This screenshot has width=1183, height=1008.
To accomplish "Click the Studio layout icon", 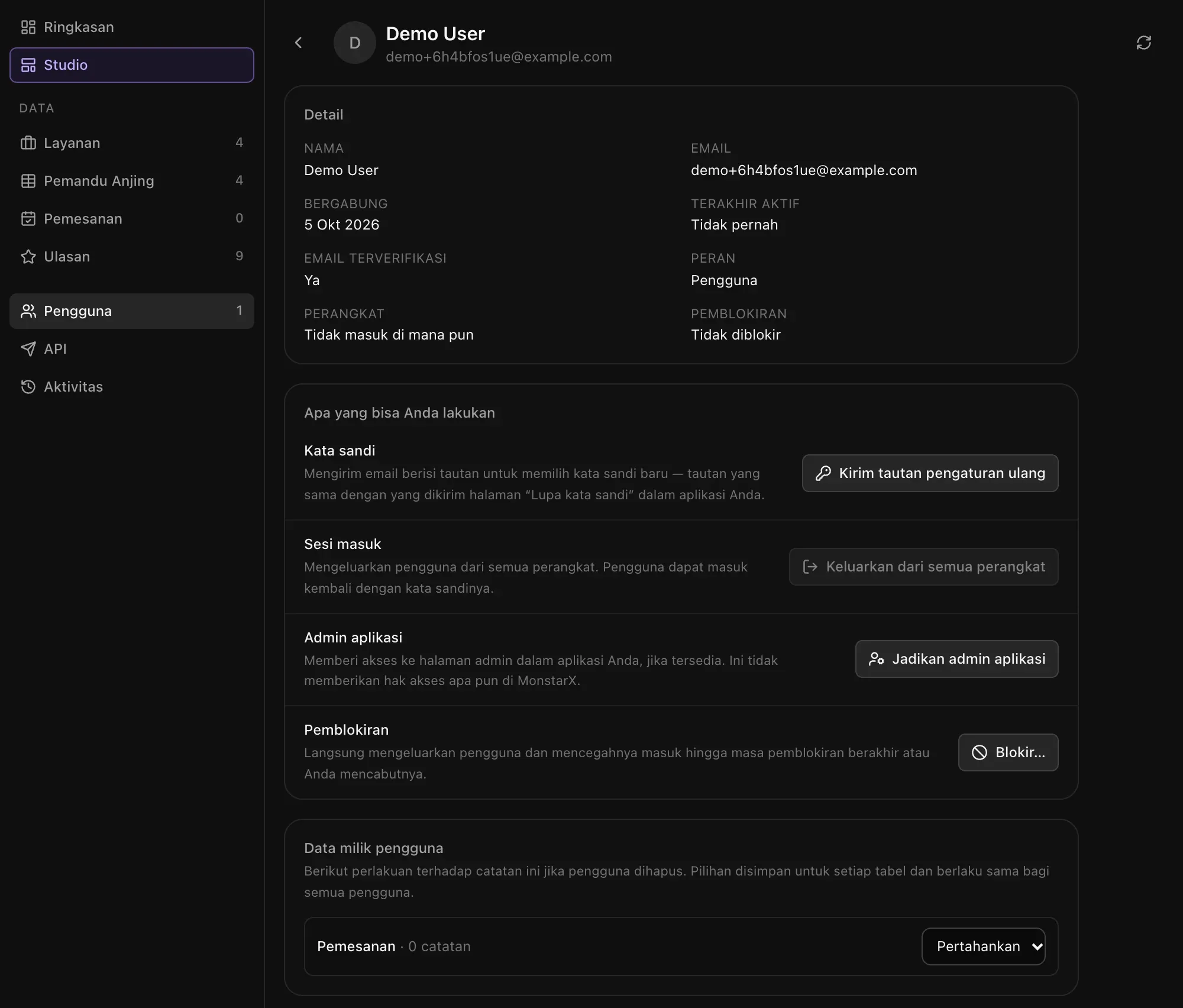I will 28,65.
